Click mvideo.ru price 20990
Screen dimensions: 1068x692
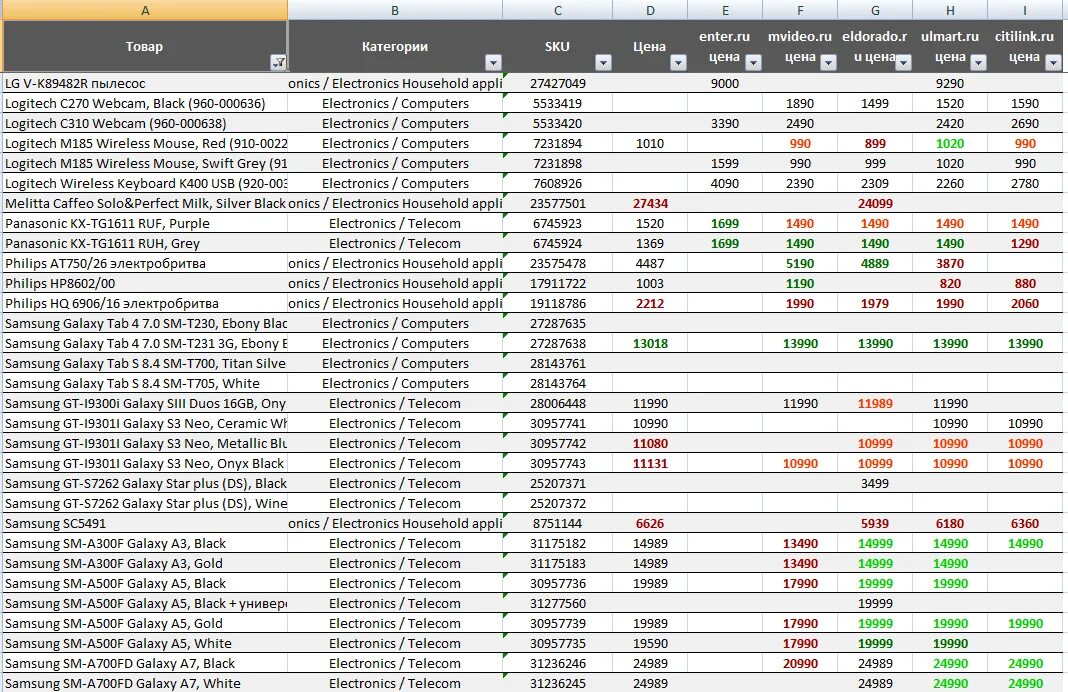pyautogui.click(x=800, y=663)
